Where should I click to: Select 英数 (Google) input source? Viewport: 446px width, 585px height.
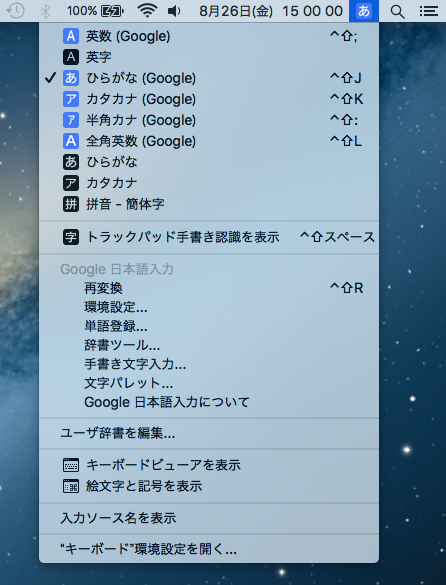pos(209,36)
